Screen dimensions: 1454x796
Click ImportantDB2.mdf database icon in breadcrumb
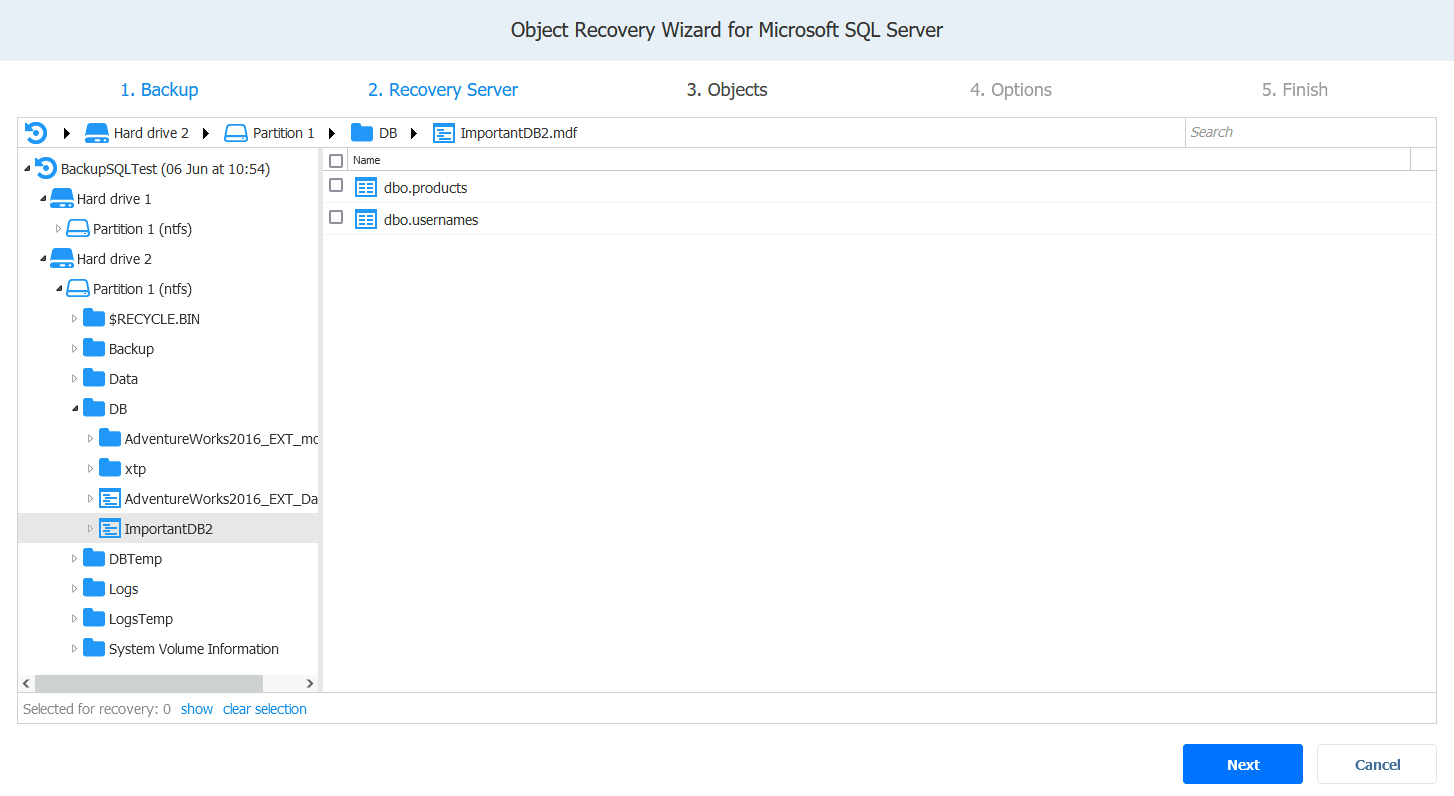click(444, 132)
